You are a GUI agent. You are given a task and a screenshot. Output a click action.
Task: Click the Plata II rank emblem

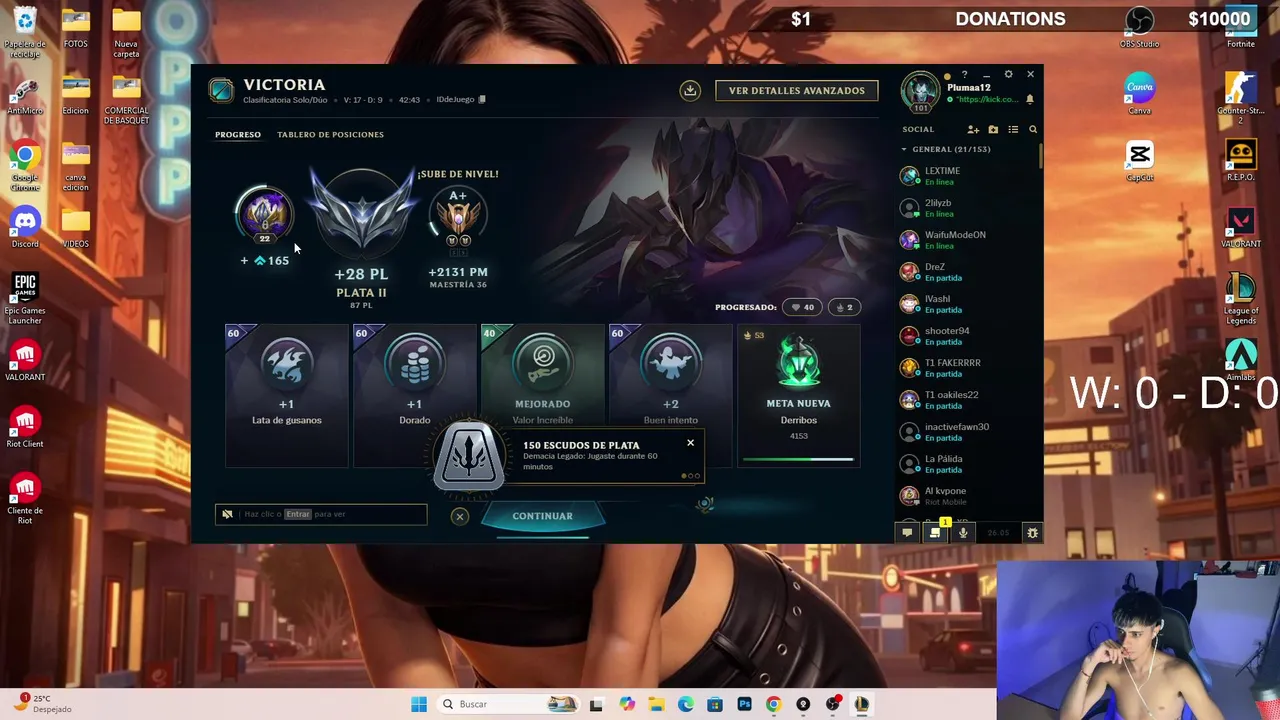(362, 211)
